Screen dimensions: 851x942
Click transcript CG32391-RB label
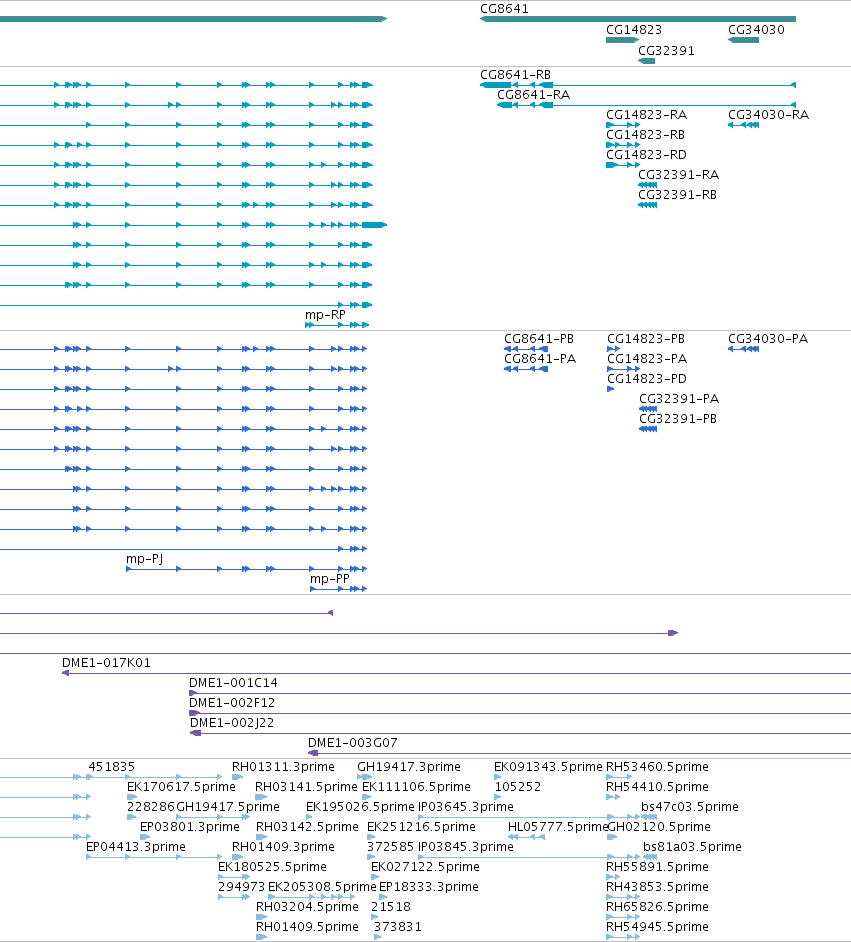point(677,195)
